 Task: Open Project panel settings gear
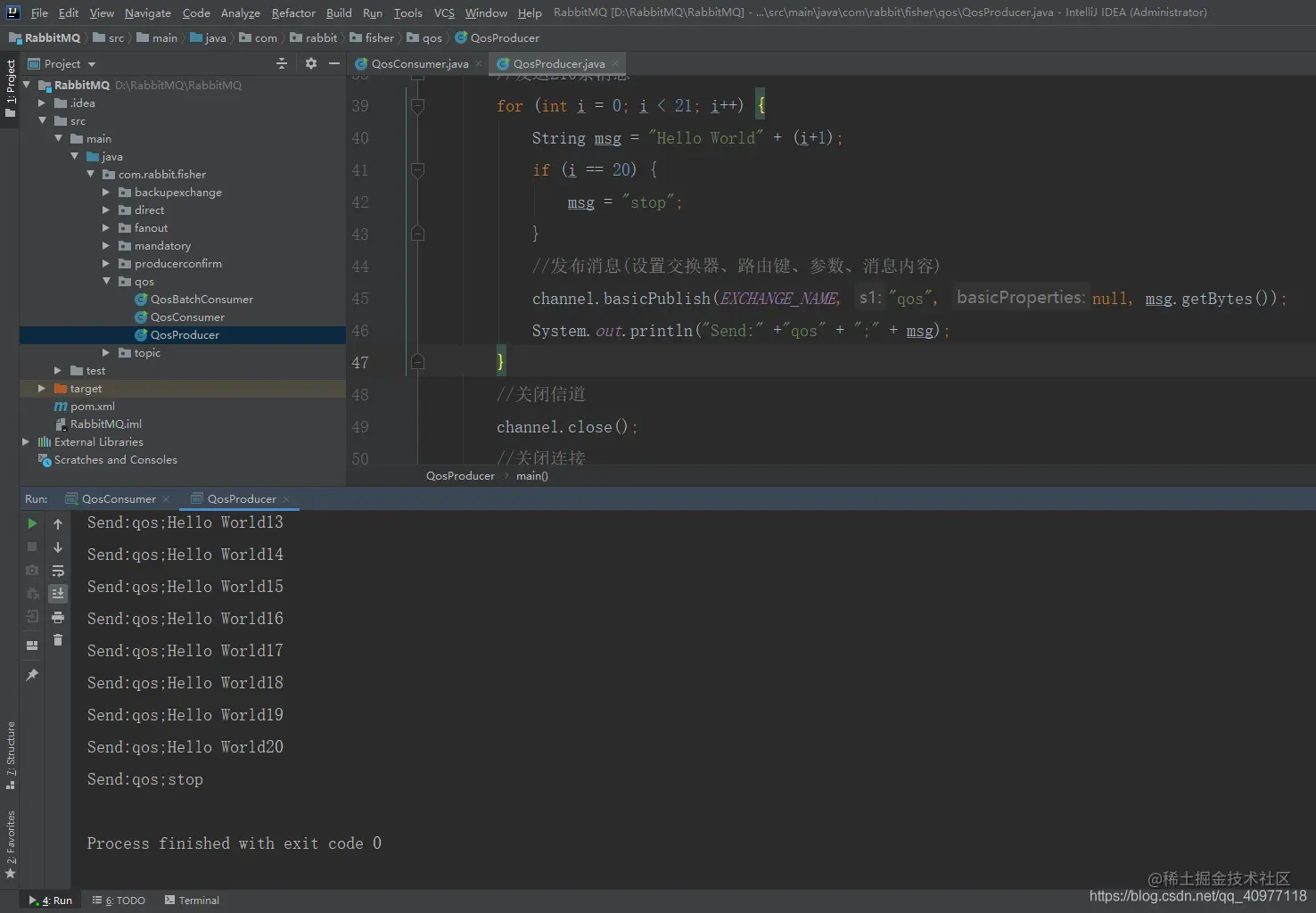[x=310, y=63]
